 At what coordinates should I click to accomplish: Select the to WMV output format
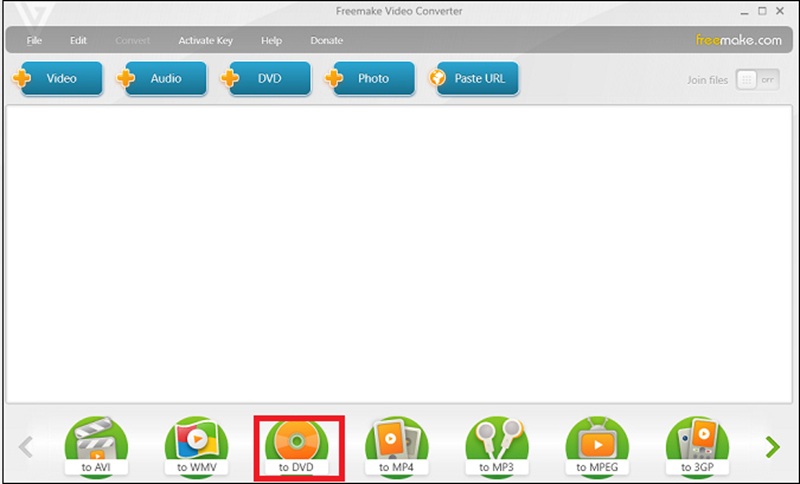pyautogui.click(x=196, y=446)
